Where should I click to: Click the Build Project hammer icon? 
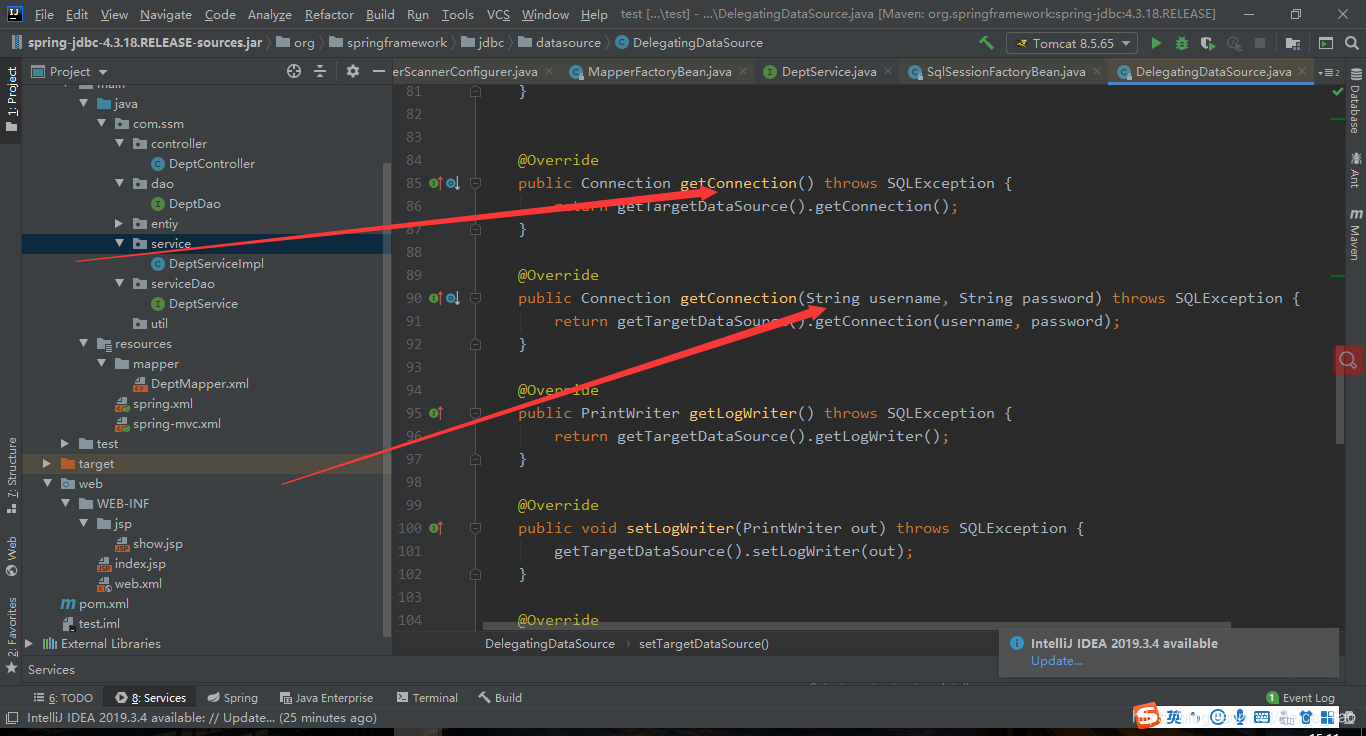(x=986, y=43)
